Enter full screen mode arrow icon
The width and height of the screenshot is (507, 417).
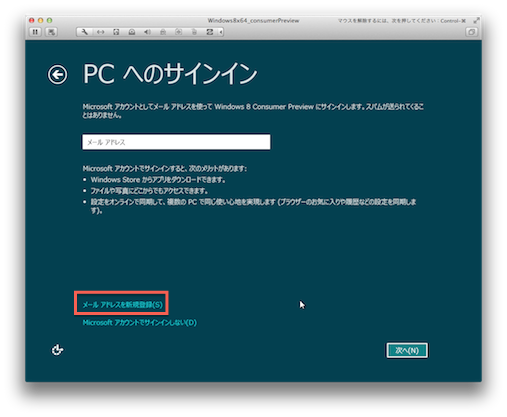pyautogui.click(x=476, y=21)
